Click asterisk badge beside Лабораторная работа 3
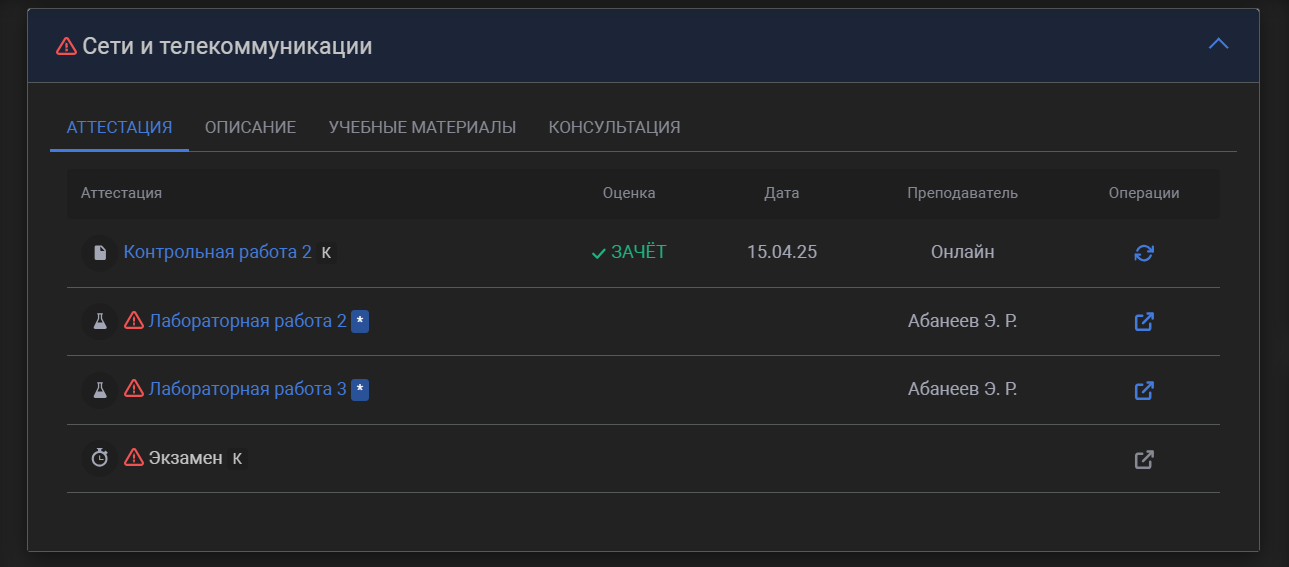The image size is (1289, 567). [x=360, y=390]
